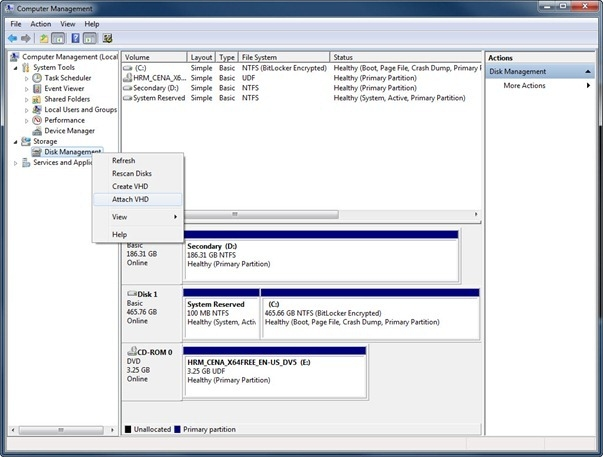Click the Local Users and Groups icon
Screen dimensions: 603x457
coord(37,110)
